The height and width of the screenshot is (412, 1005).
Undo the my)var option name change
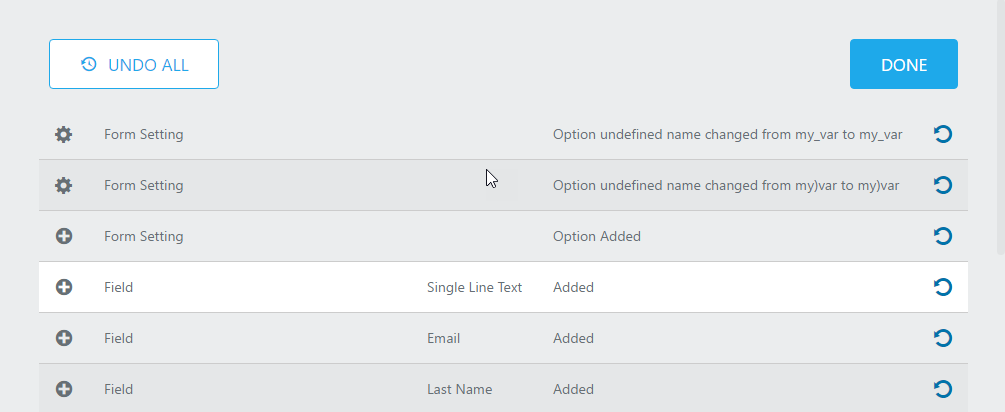[942, 185]
